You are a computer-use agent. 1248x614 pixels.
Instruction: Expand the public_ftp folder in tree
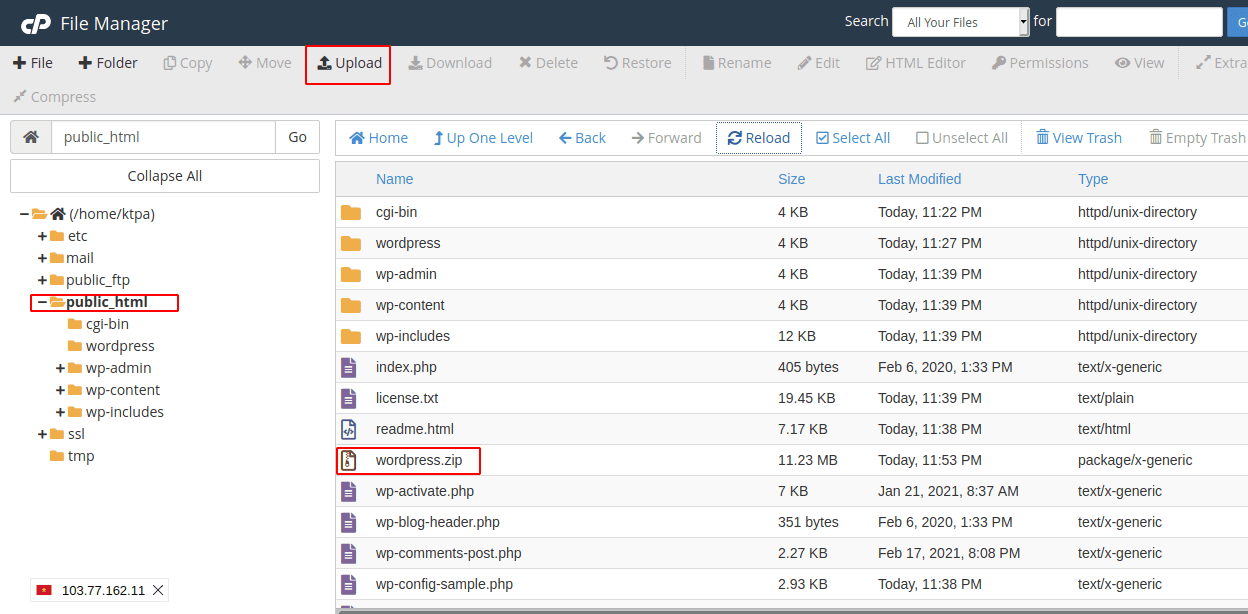42,280
